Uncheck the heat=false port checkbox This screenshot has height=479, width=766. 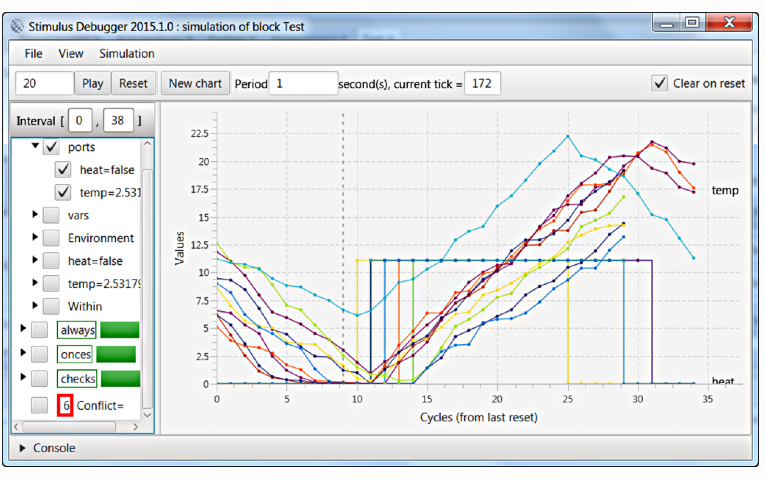[x=63, y=170]
